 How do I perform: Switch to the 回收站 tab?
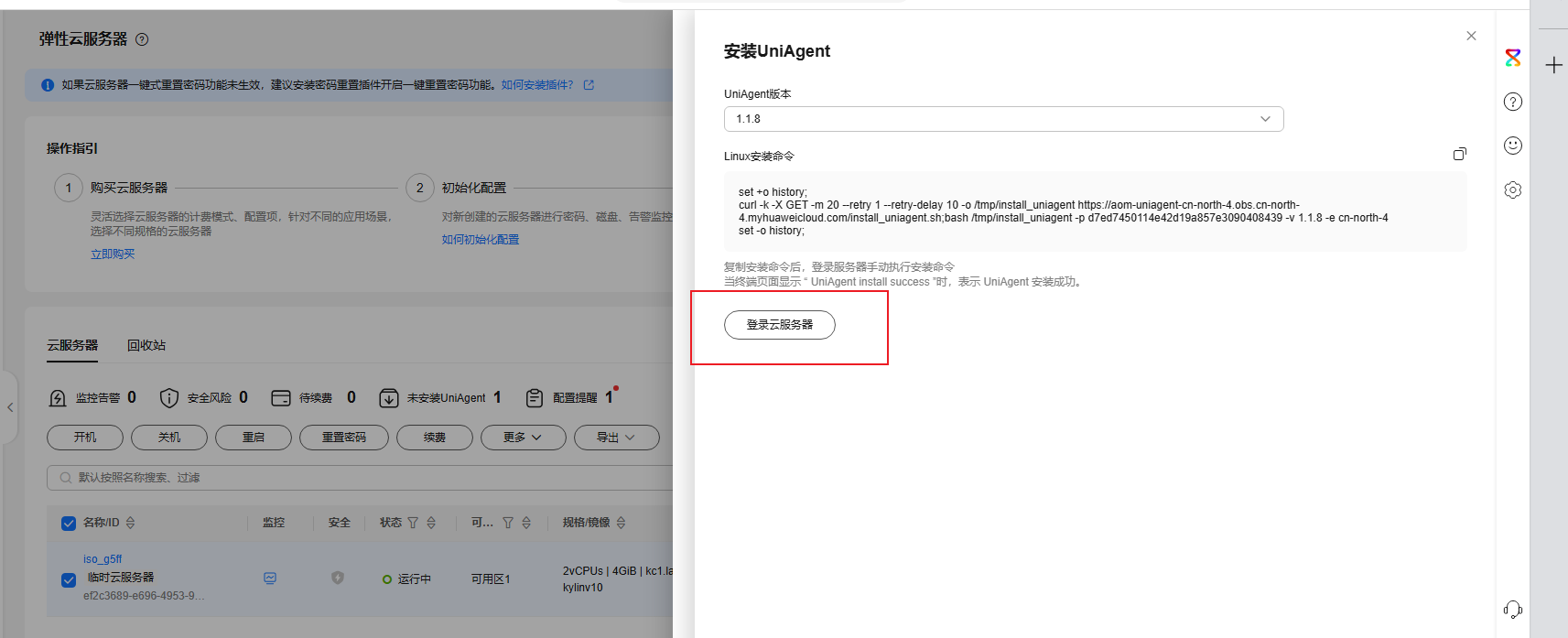coord(146,345)
